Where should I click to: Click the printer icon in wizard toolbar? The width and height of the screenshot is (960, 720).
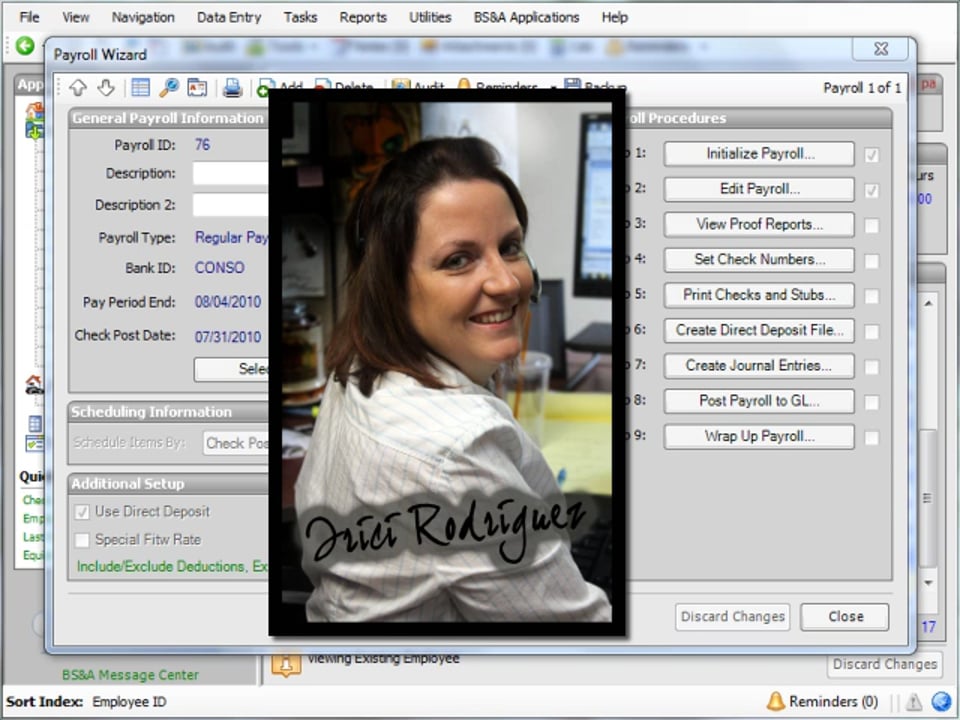232,88
